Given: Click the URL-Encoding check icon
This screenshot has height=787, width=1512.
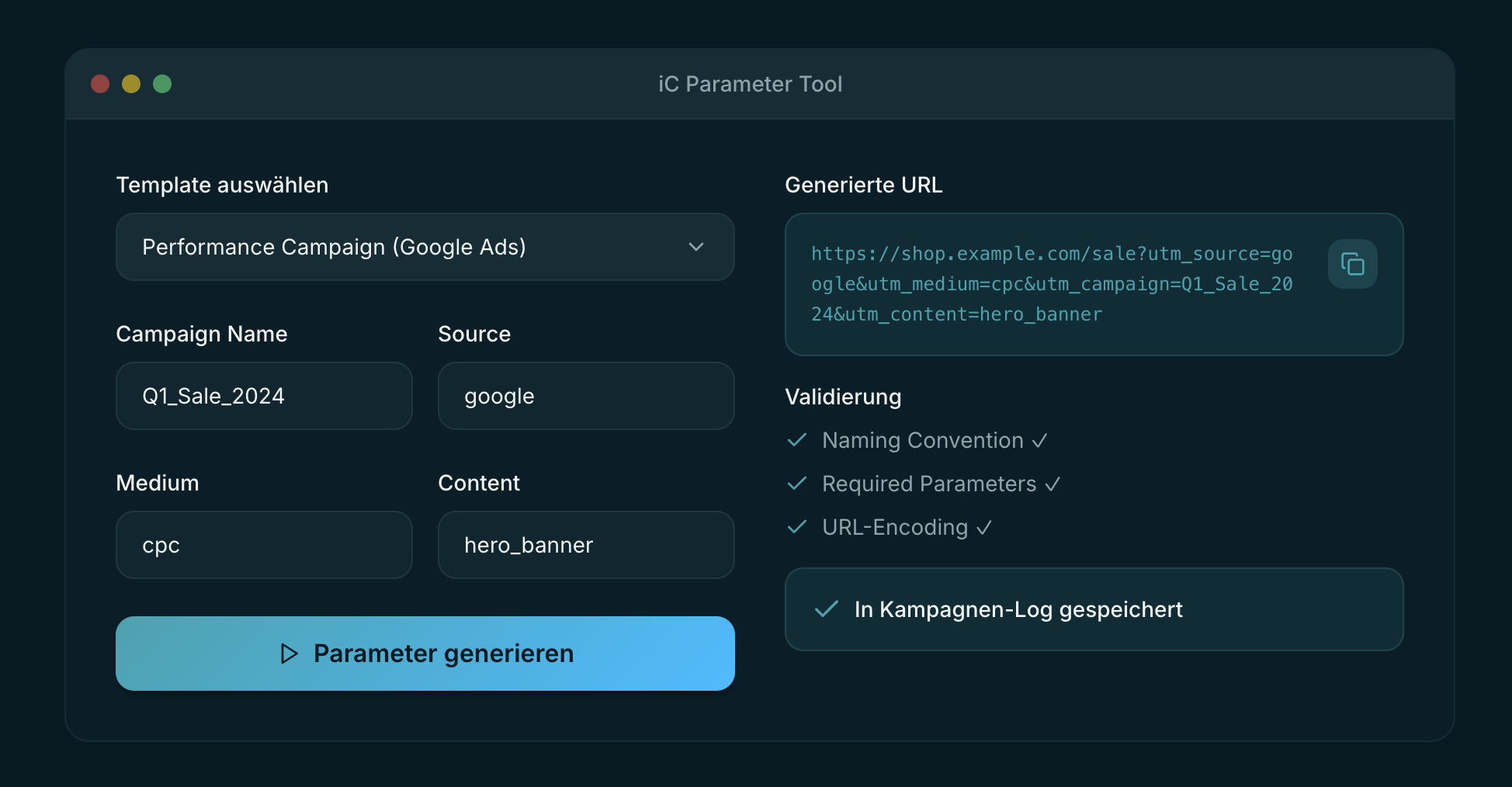Looking at the screenshot, I should click(797, 527).
